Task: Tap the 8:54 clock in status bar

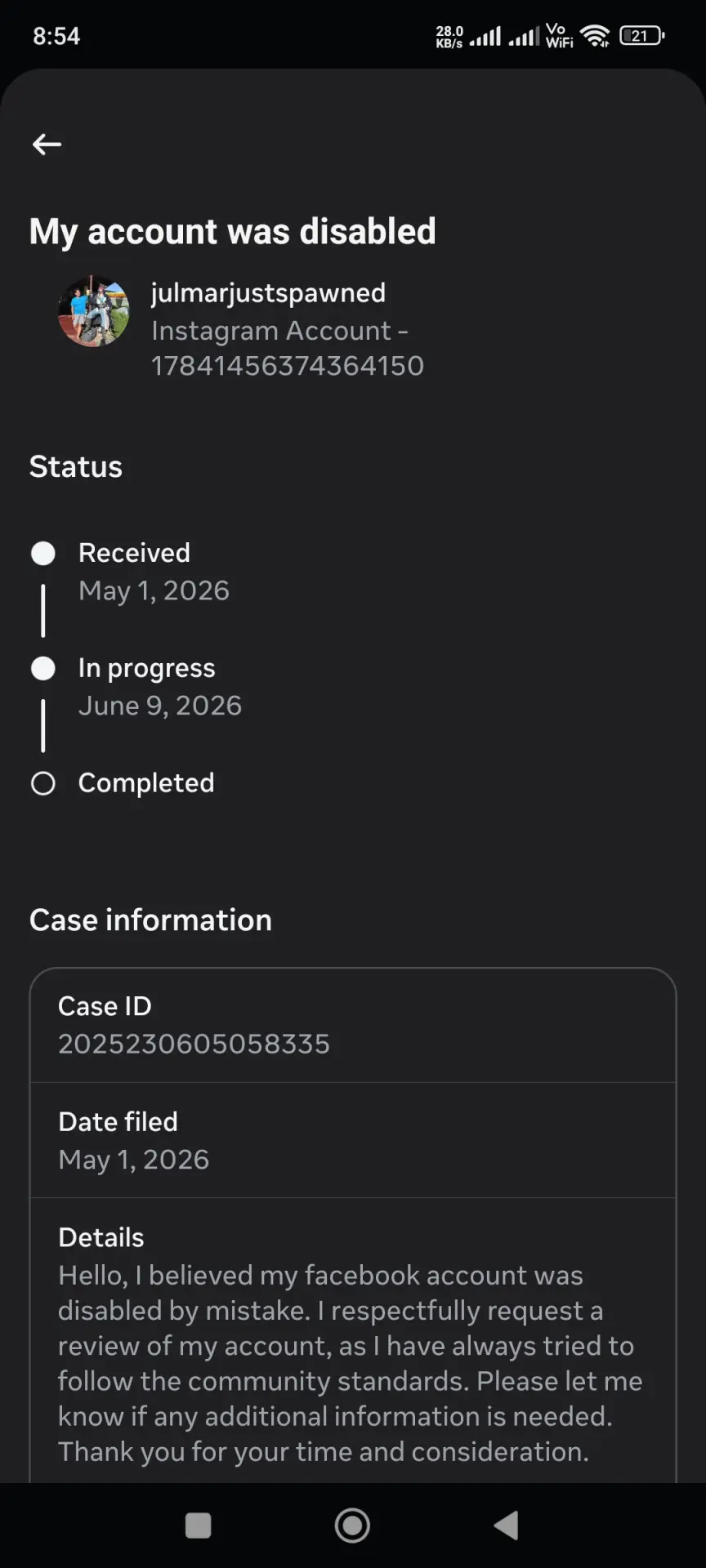Action: (56, 36)
